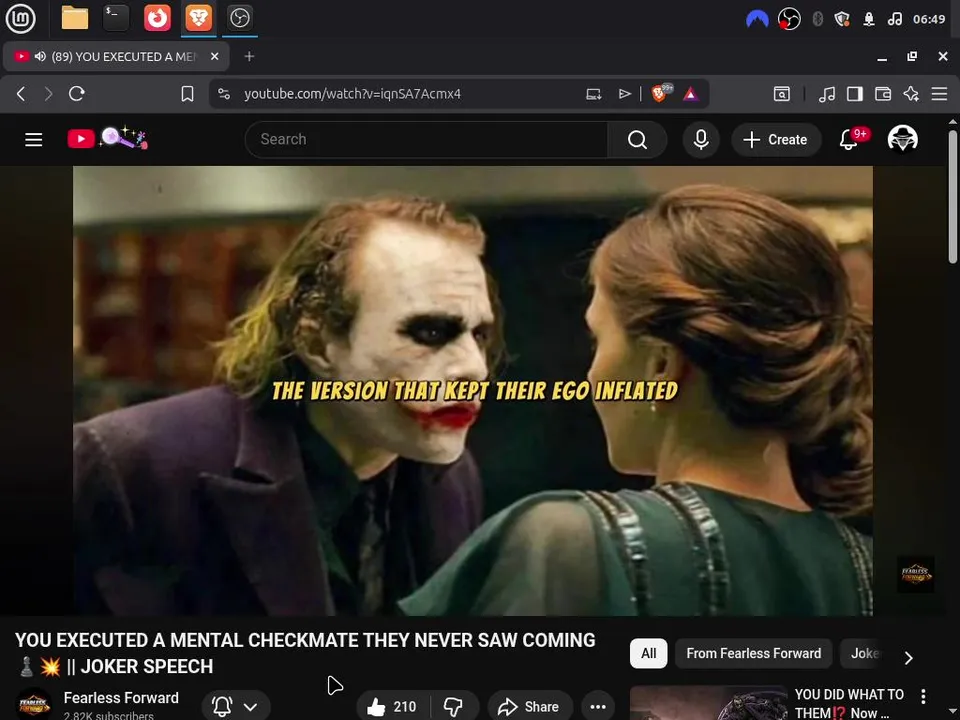Mute the tab via its speaker icon

point(40,56)
